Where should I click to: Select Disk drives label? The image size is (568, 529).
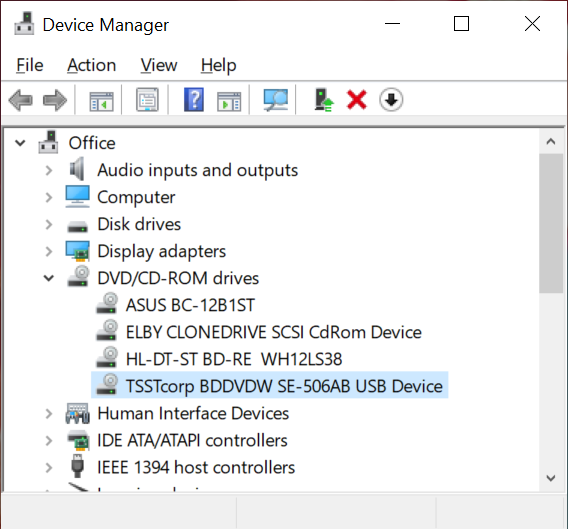(x=139, y=224)
